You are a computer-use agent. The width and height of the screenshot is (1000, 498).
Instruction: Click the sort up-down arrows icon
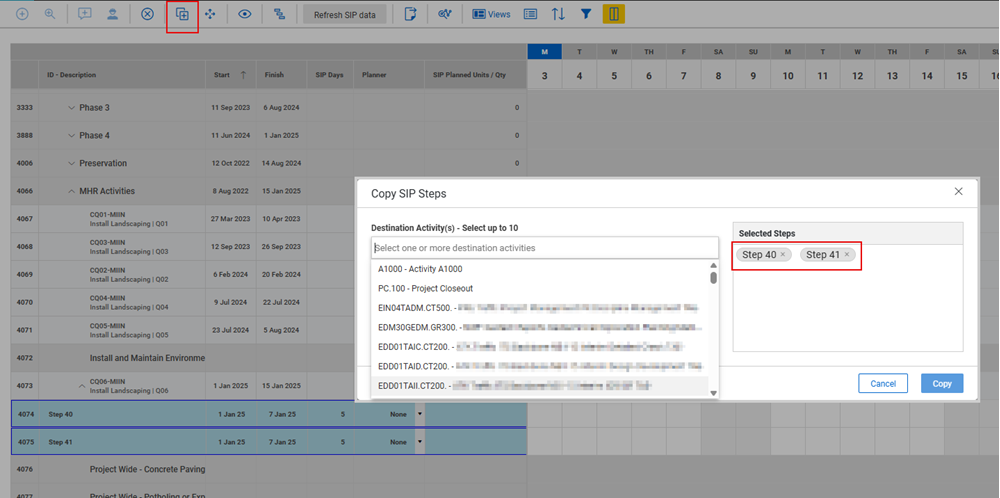click(x=558, y=15)
